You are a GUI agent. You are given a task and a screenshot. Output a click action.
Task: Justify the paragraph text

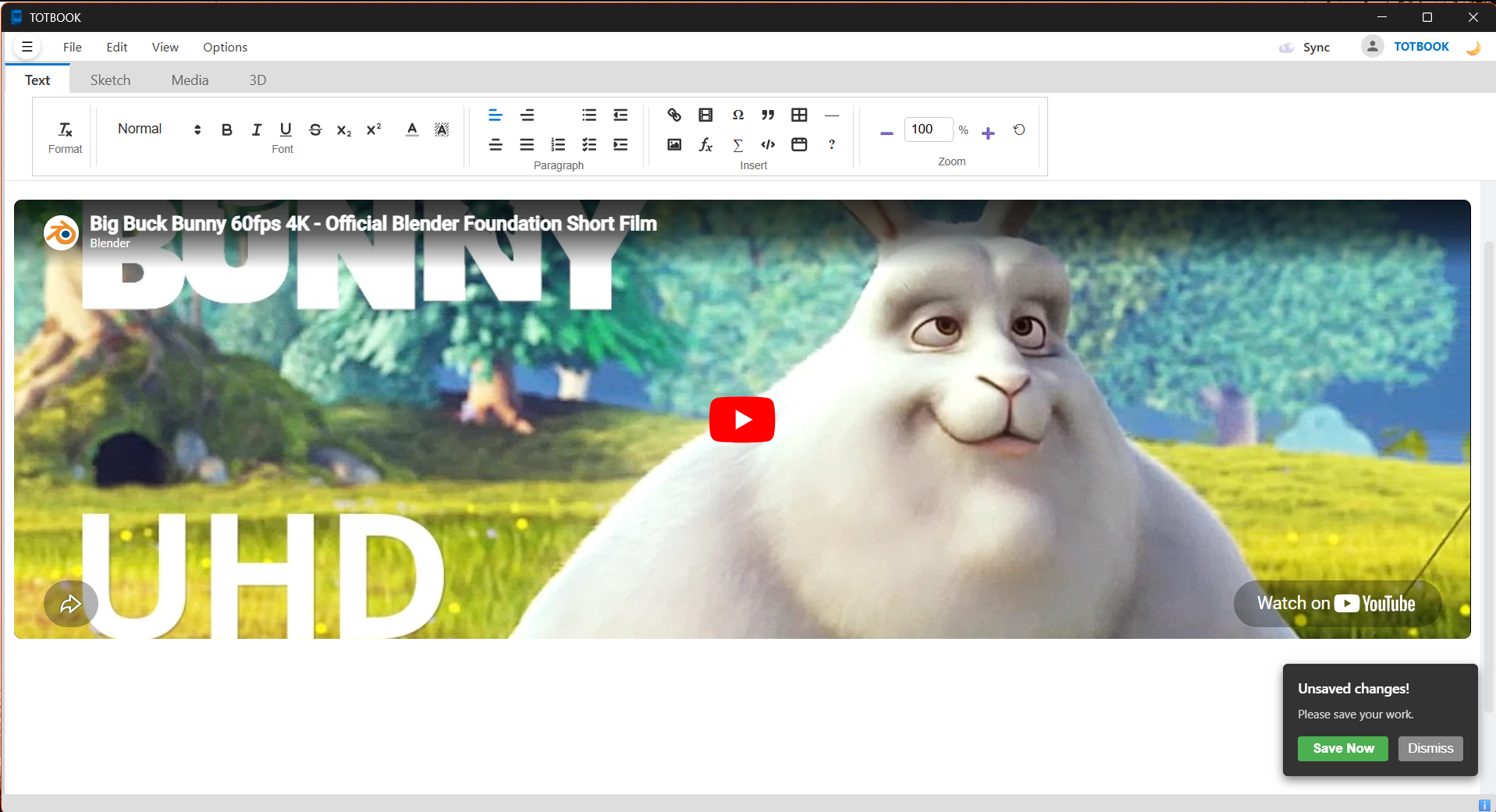[528, 145]
